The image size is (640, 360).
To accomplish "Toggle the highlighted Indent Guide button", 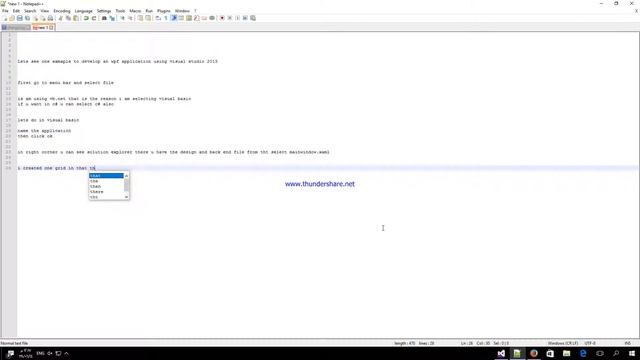I will tap(174, 18).
